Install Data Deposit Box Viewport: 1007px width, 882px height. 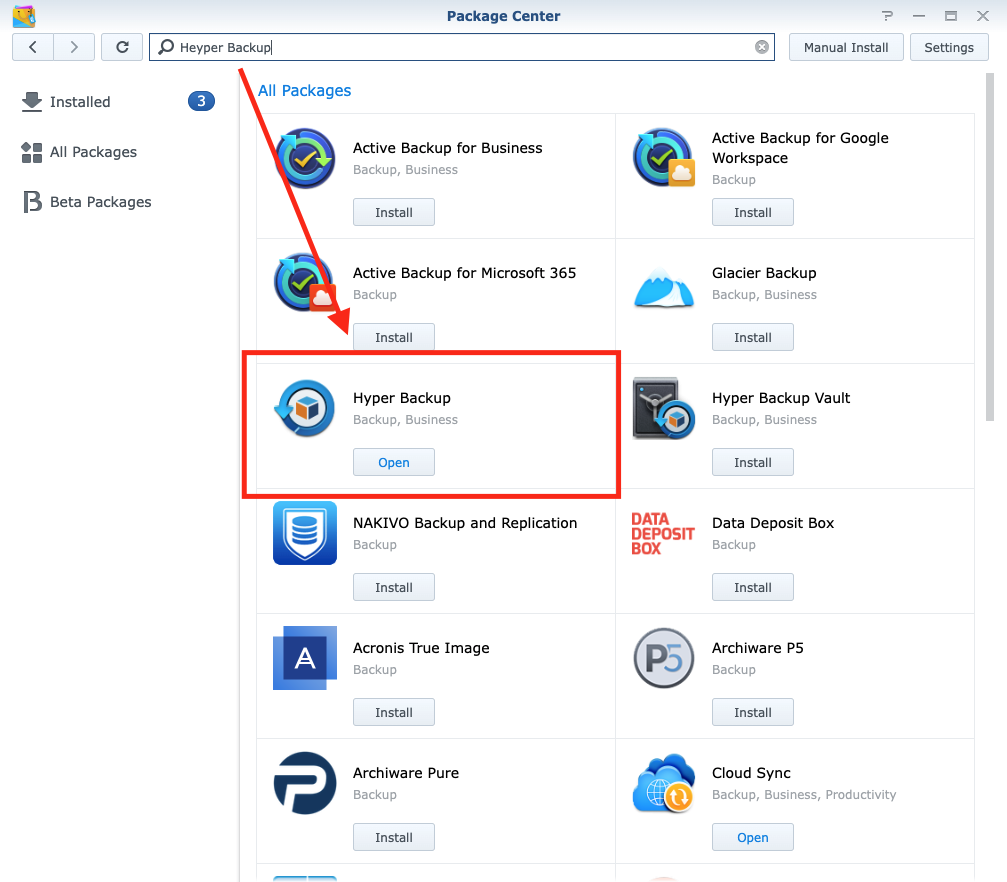tap(753, 587)
